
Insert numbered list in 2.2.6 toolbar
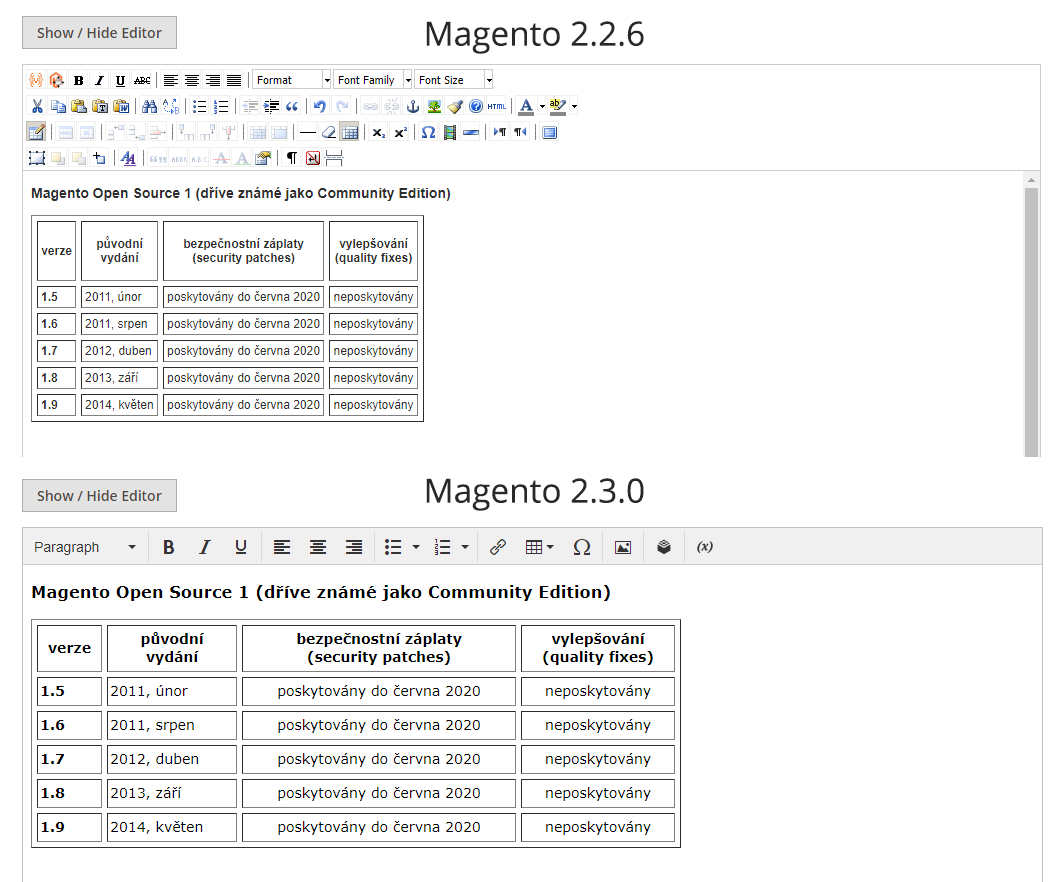(x=221, y=106)
